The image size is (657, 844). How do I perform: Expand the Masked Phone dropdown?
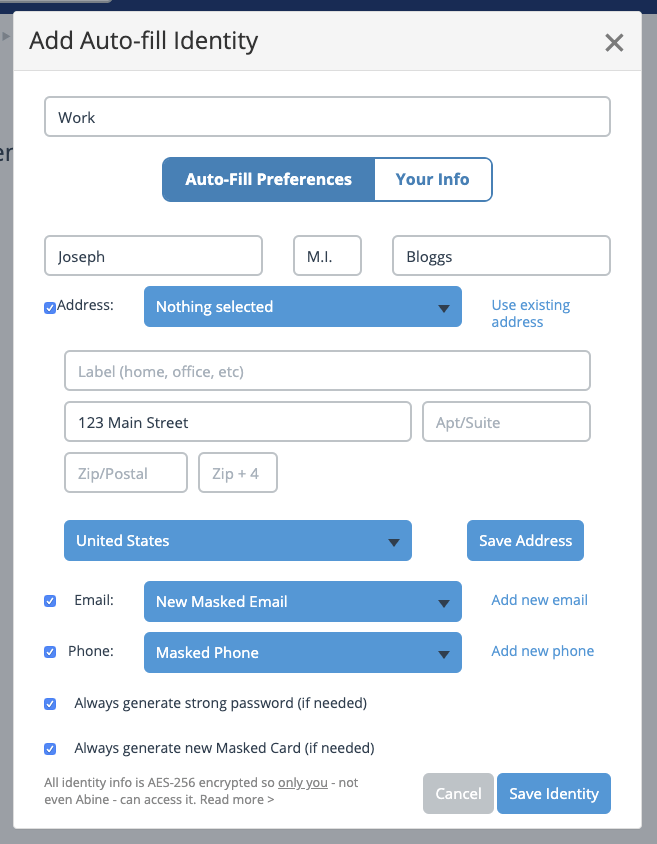(302, 653)
